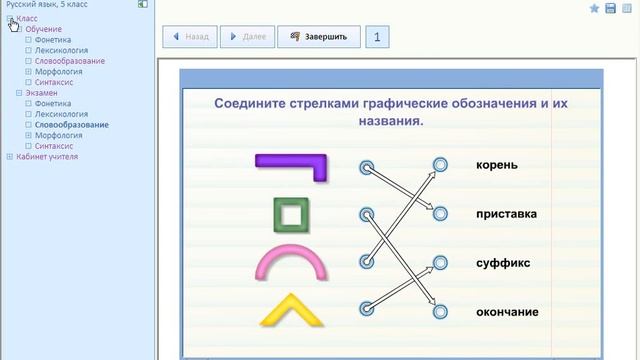The height and width of the screenshot is (360, 640).
Task: Click the star favorite icon
Action: tap(594, 8)
